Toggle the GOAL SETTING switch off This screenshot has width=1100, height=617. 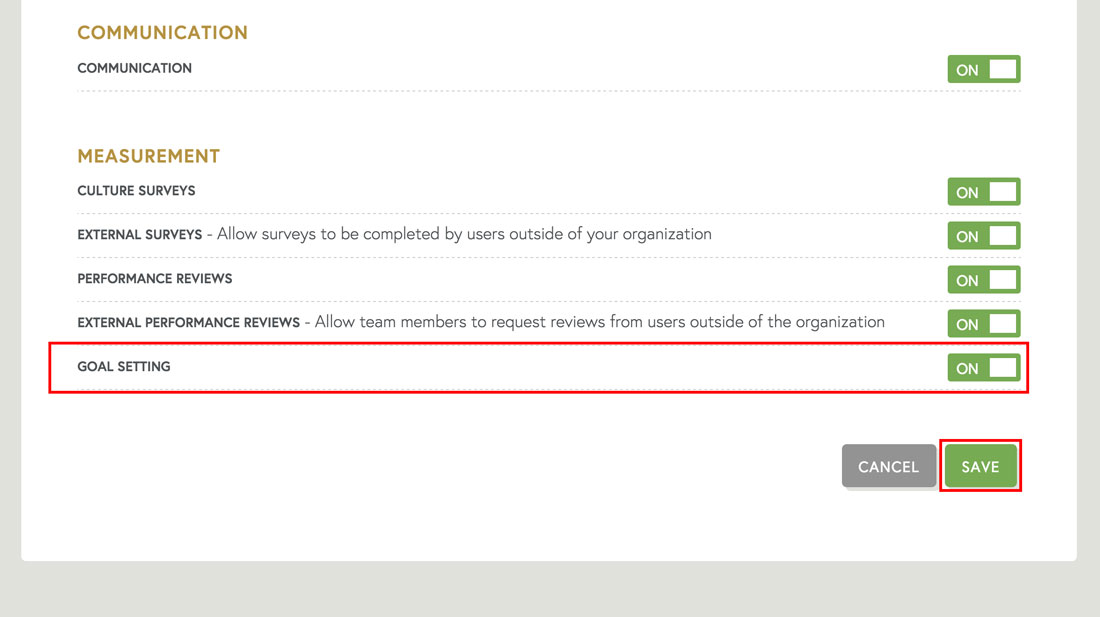pos(983,367)
